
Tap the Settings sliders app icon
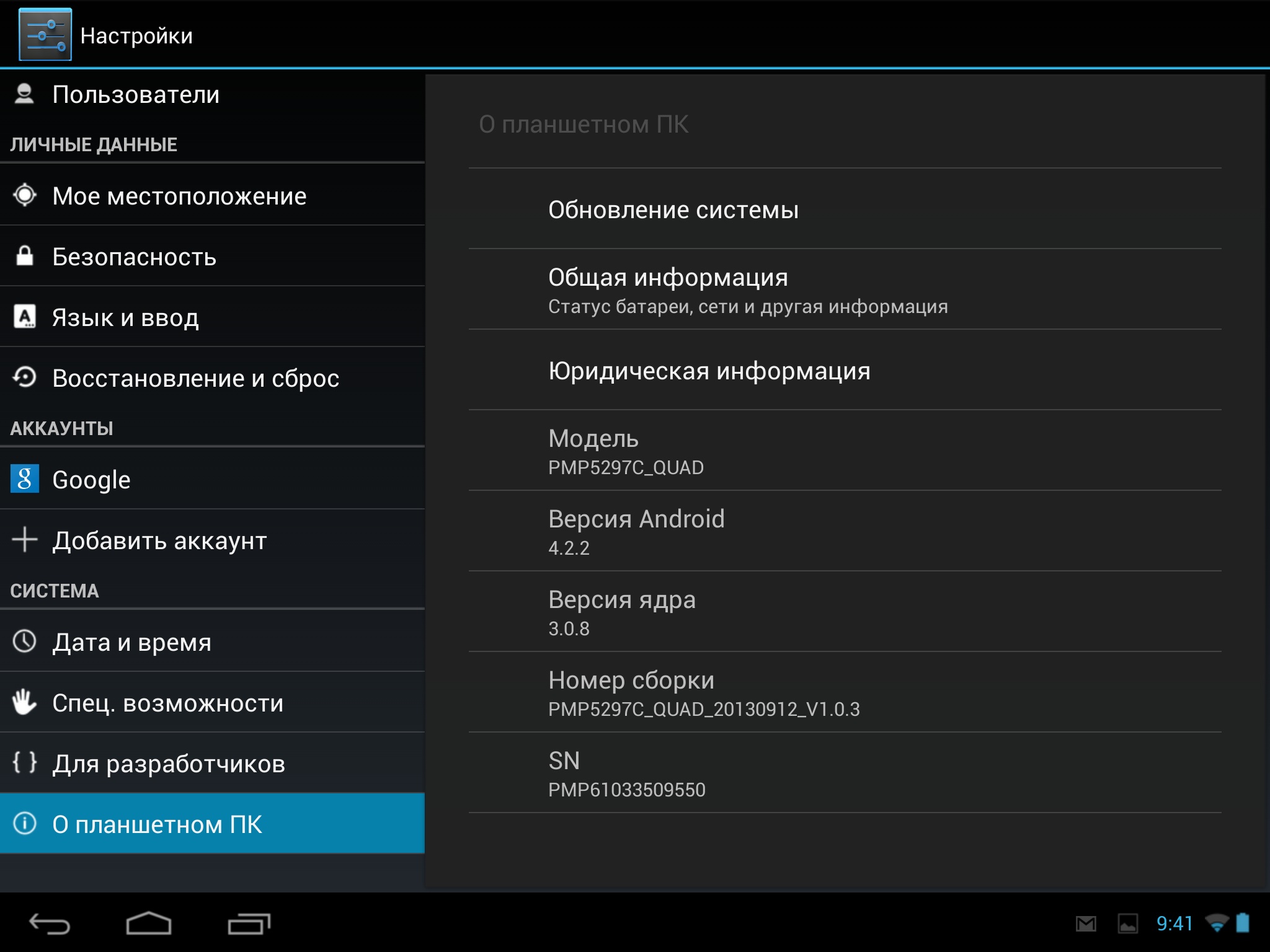click(45, 35)
